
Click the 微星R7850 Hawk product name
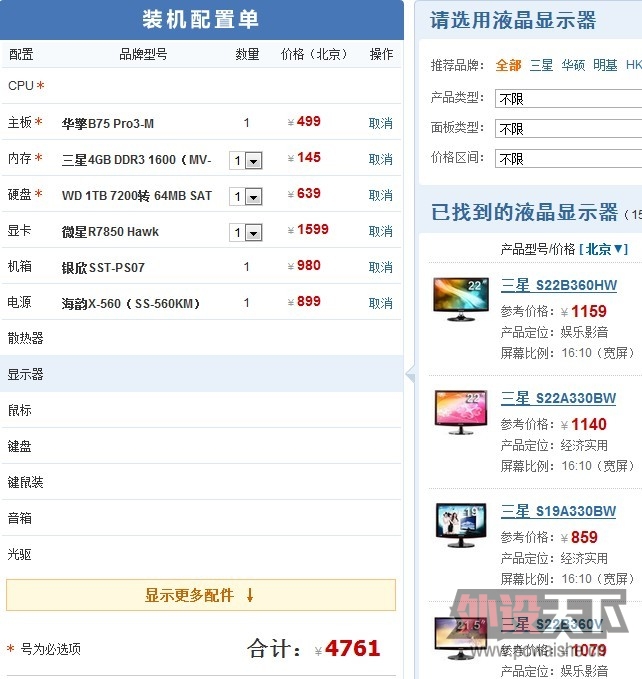pos(110,232)
